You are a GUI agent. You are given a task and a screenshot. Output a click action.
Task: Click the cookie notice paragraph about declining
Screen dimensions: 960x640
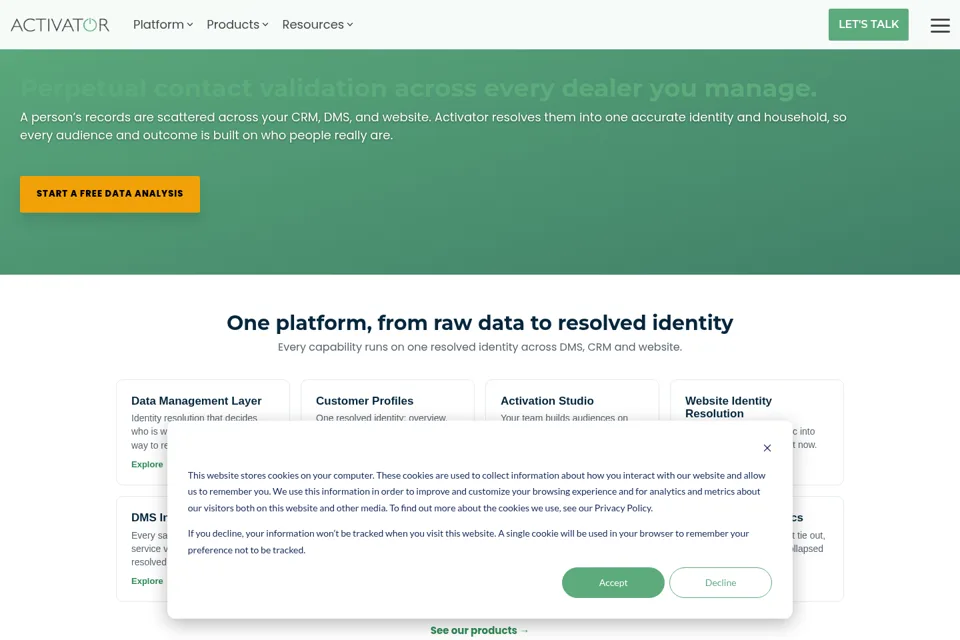468,541
